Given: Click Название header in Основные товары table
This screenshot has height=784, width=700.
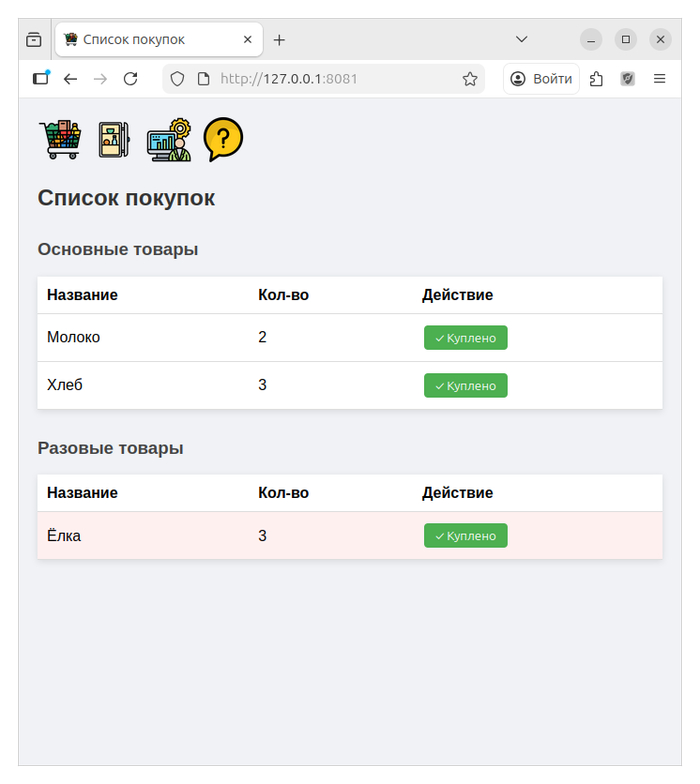Looking at the screenshot, I should (82, 295).
